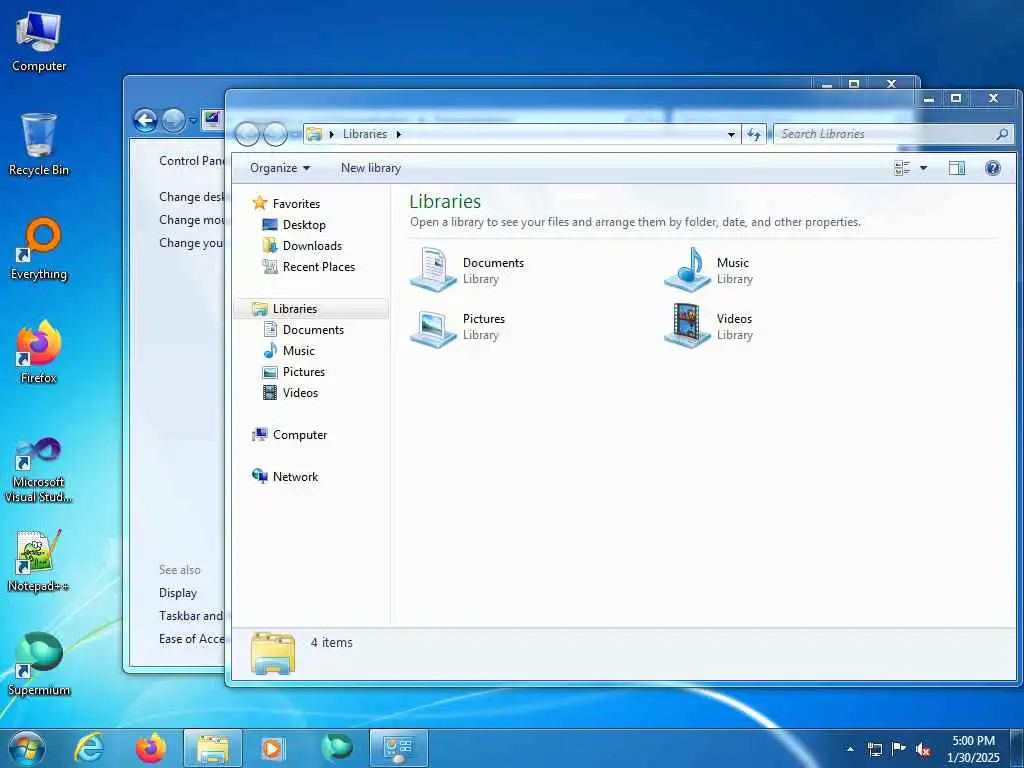Screen dimensions: 1024x768
Task: Open the Music library icon
Action: [x=688, y=270]
